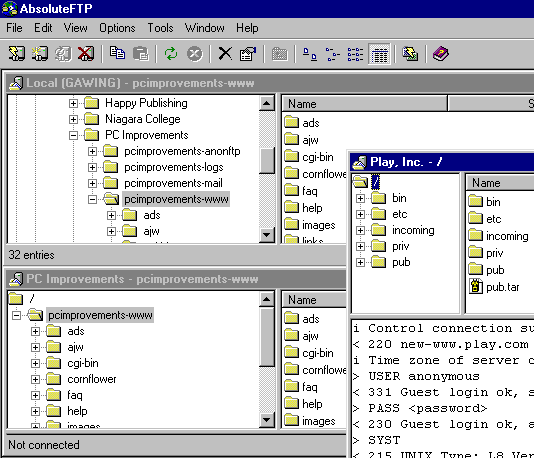Expand pcimprovements-logs folder node

tap(92, 167)
